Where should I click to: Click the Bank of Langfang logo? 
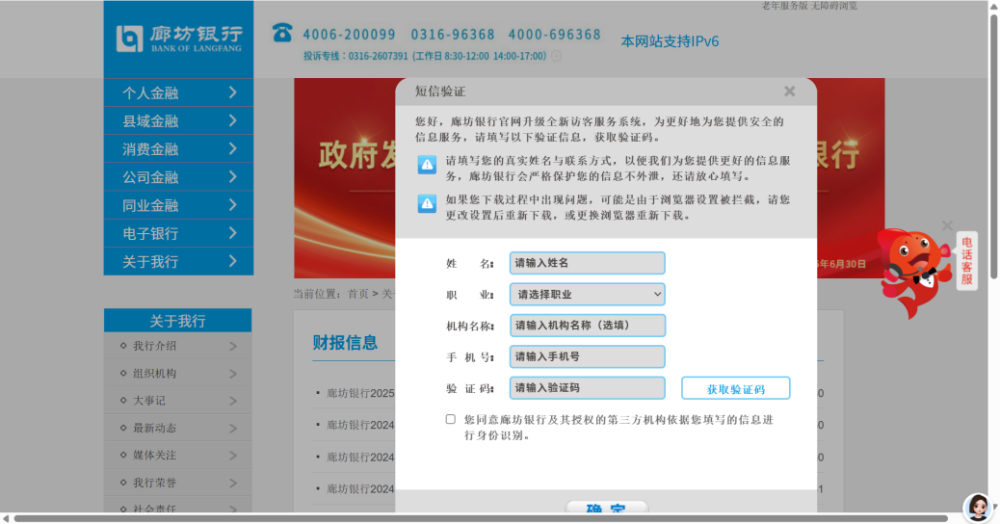point(179,39)
